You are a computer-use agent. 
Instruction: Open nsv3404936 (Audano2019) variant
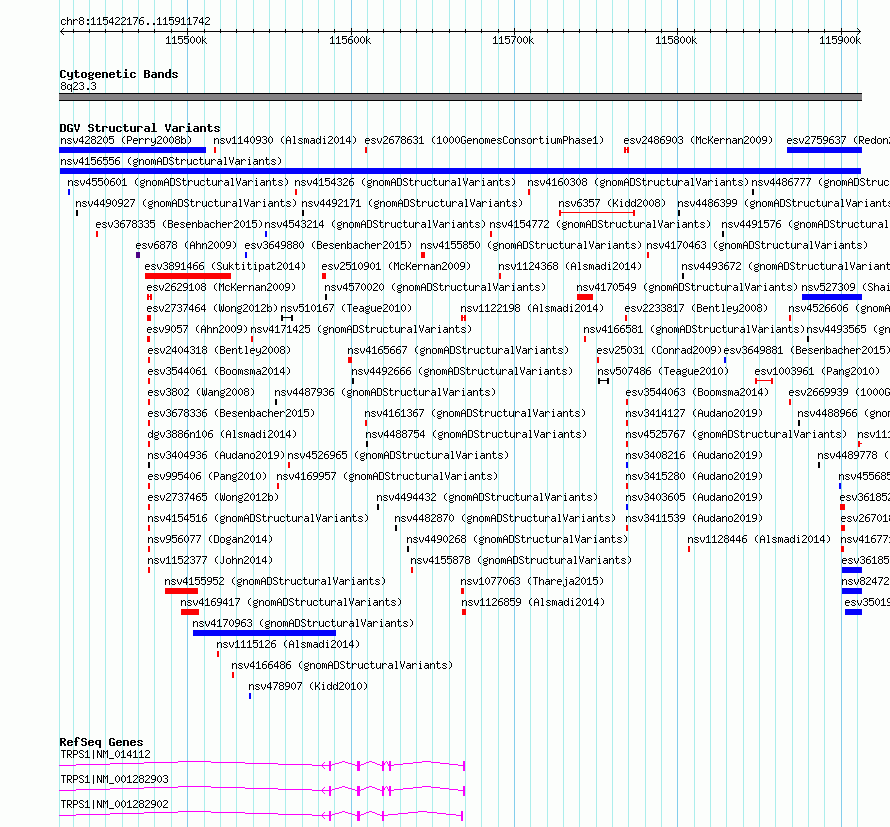[216, 455]
